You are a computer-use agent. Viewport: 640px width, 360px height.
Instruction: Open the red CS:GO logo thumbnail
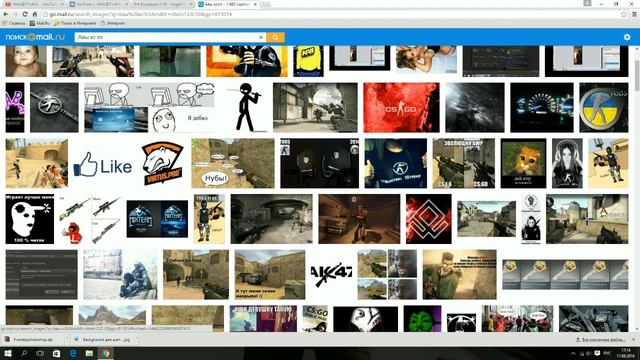coord(401,107)
